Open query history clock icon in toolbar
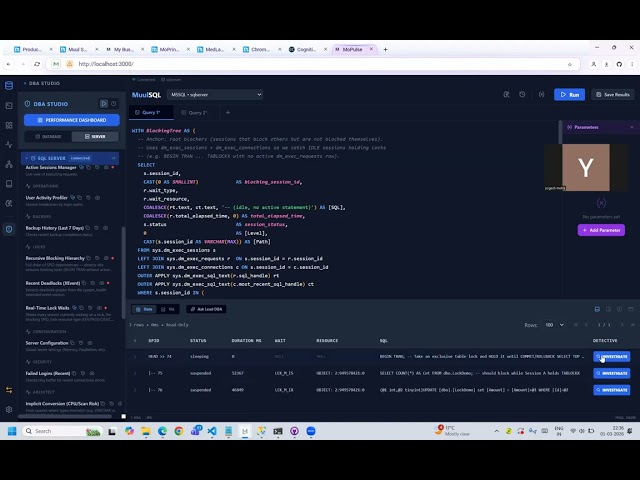Image resolution: width=640 pixels, height=480 pixels. pos(522,94)
